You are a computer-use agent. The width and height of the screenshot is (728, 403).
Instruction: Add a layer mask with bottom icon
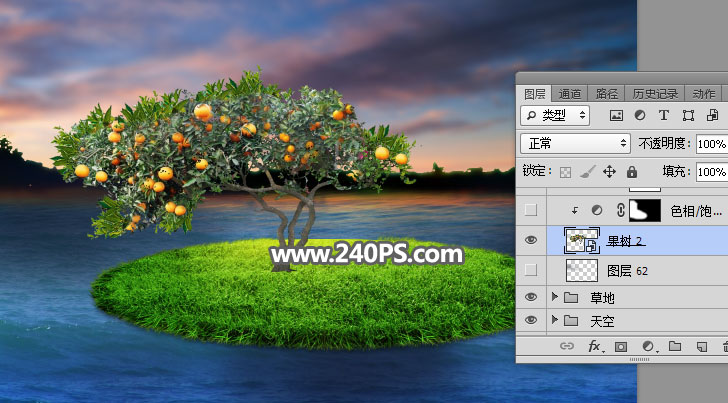click(x=620, y=347)
